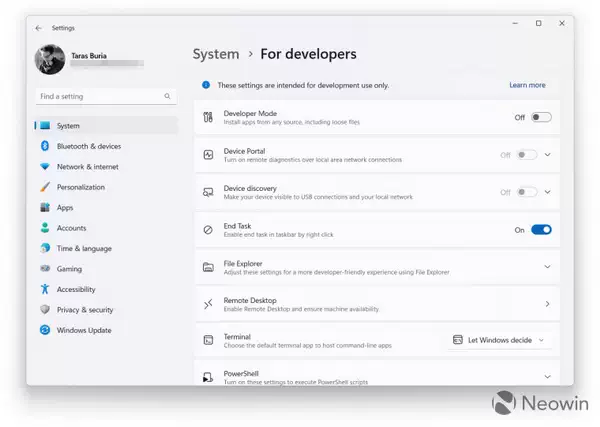600x427 pixels.
Task: Click the Apps icon in sidebar
Action: [45, 207]
